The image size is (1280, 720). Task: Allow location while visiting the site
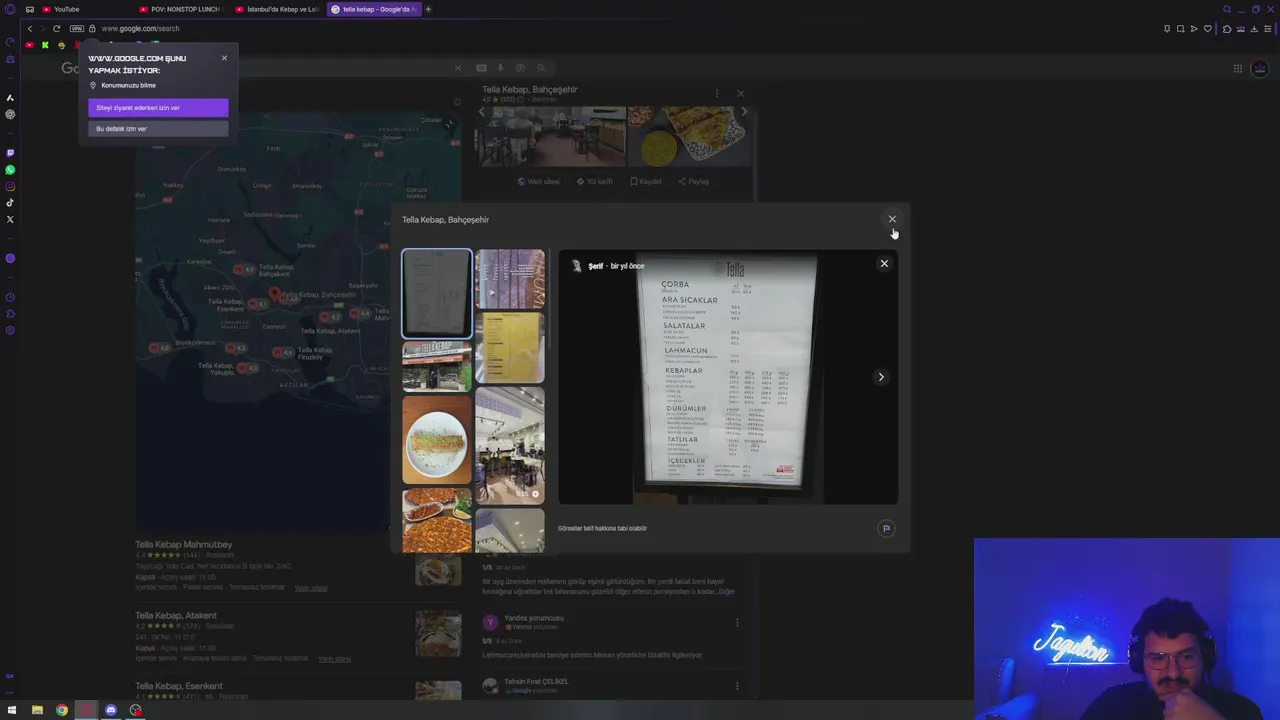pyautogui.click(x=158, y=108)
